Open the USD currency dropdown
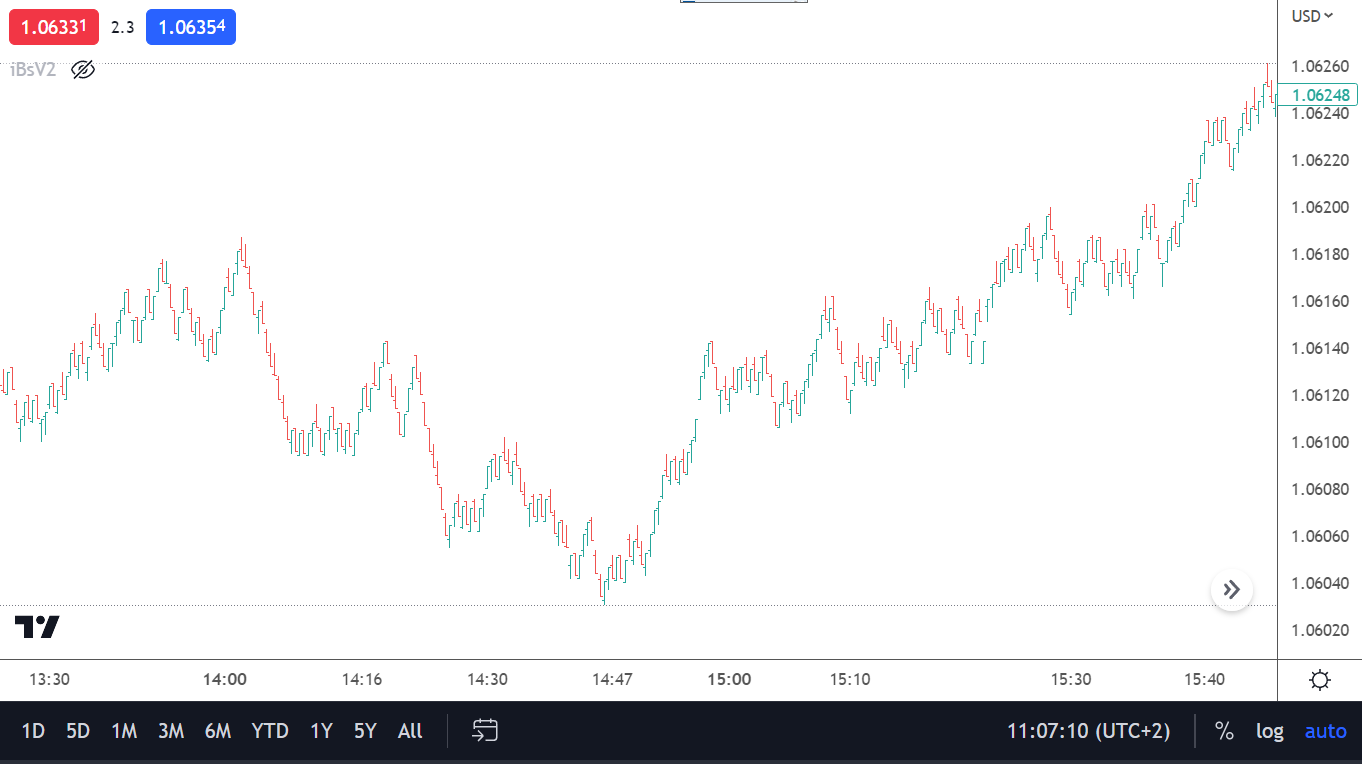 pyautogui.click(x=1312, y=15)
